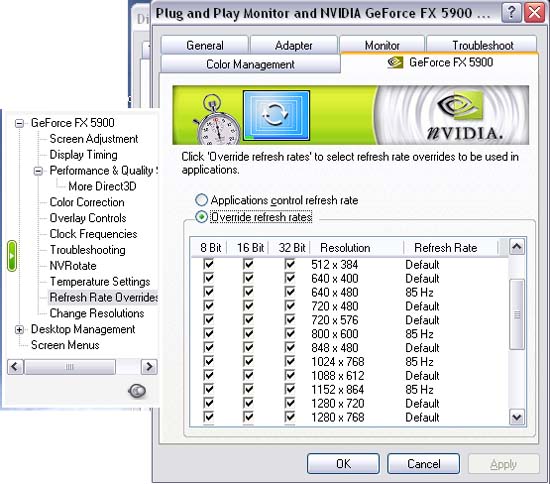Screen dimensions: 550x484
Task: Open Troubleshooting in tree menu
Action: point(88,250)
